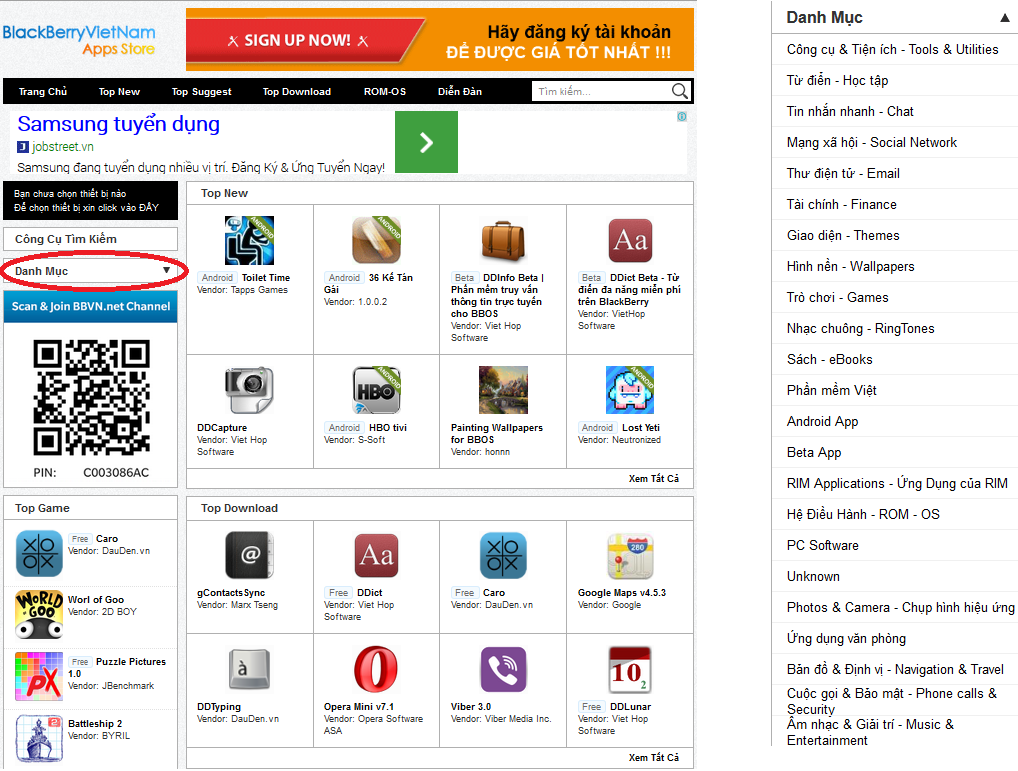
Task: Select Mạng xã hội - Social Network category
Action: [x=895, y=142]
